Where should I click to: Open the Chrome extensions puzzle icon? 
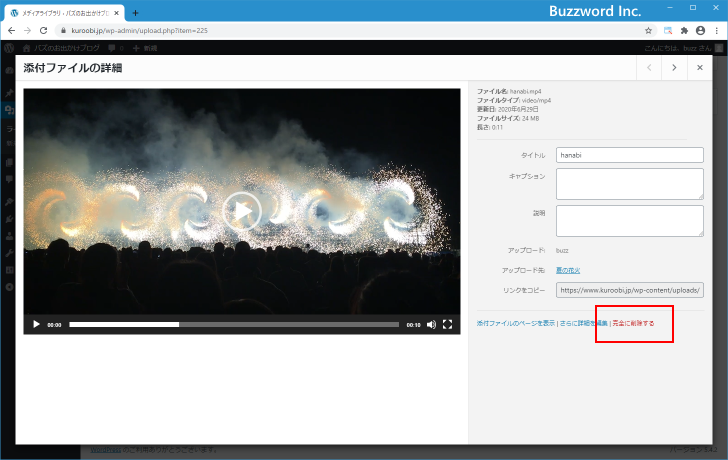684,31
